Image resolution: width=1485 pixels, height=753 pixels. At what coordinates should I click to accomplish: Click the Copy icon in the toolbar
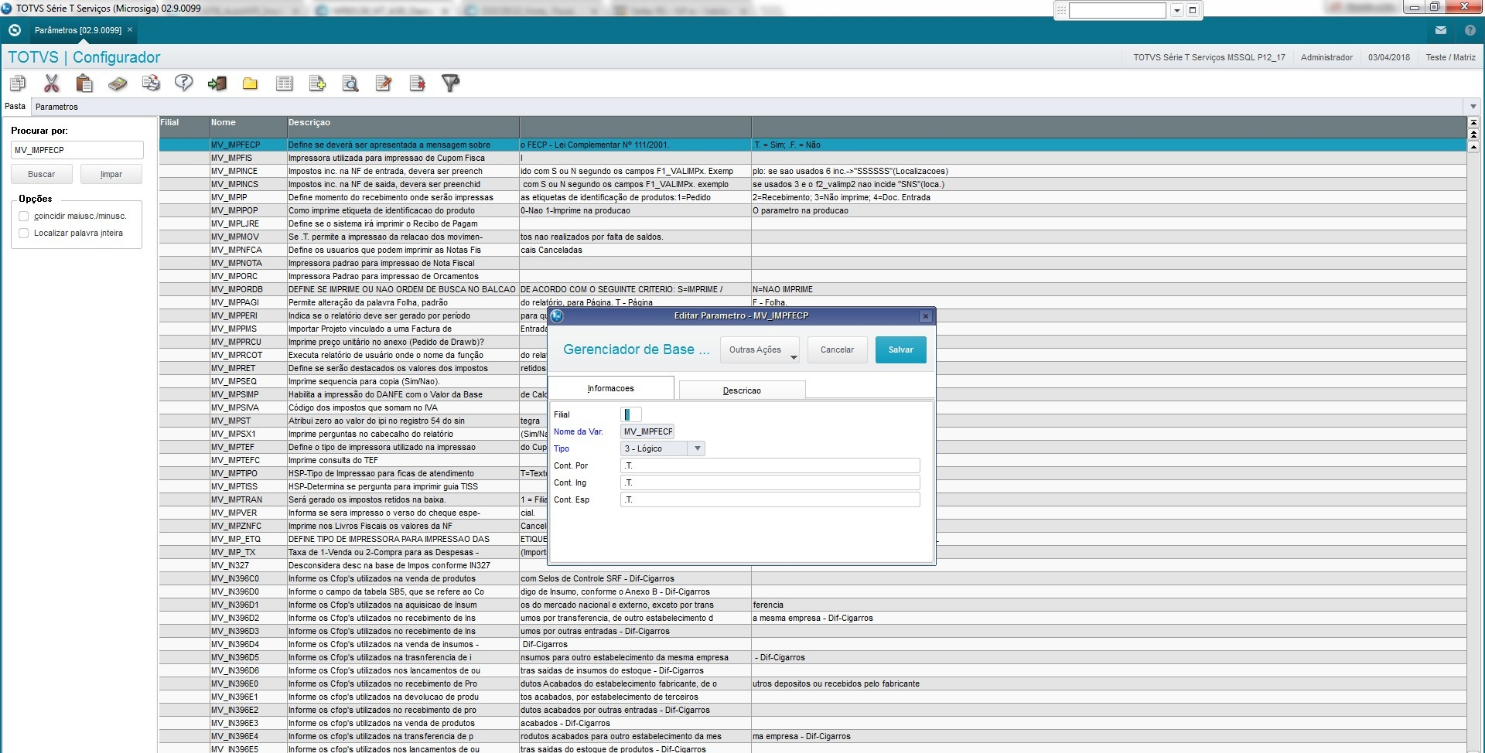click(18, 83)
